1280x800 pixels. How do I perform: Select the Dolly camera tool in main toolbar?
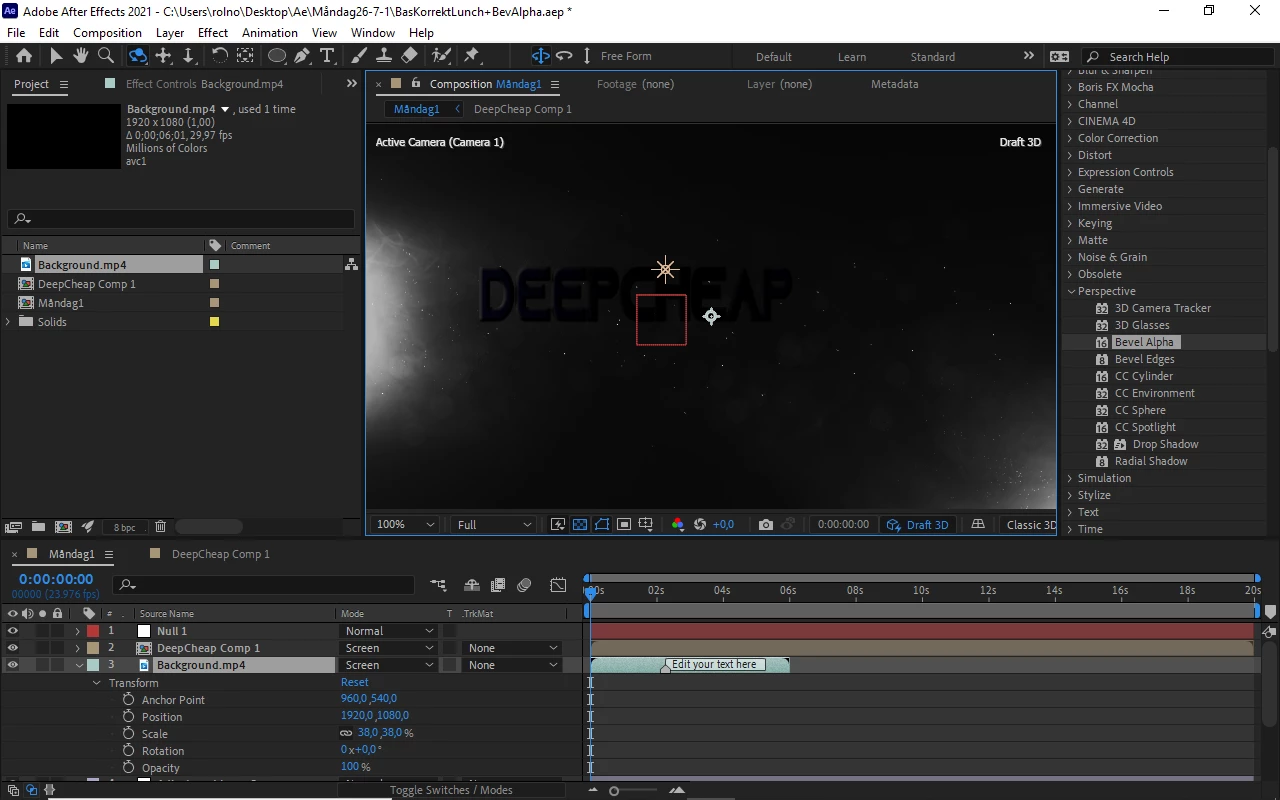coord(188,56)
